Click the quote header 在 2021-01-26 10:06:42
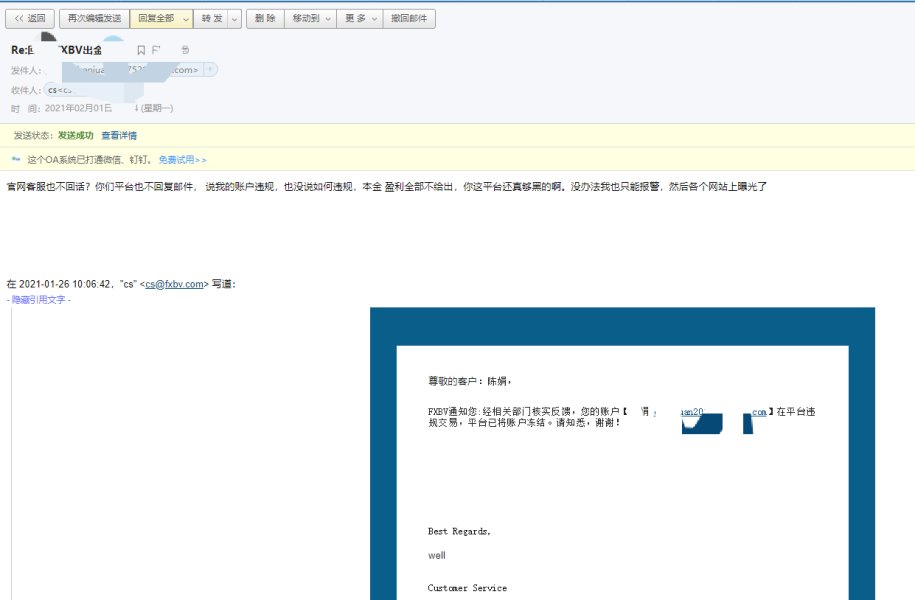 pos(121,284)
